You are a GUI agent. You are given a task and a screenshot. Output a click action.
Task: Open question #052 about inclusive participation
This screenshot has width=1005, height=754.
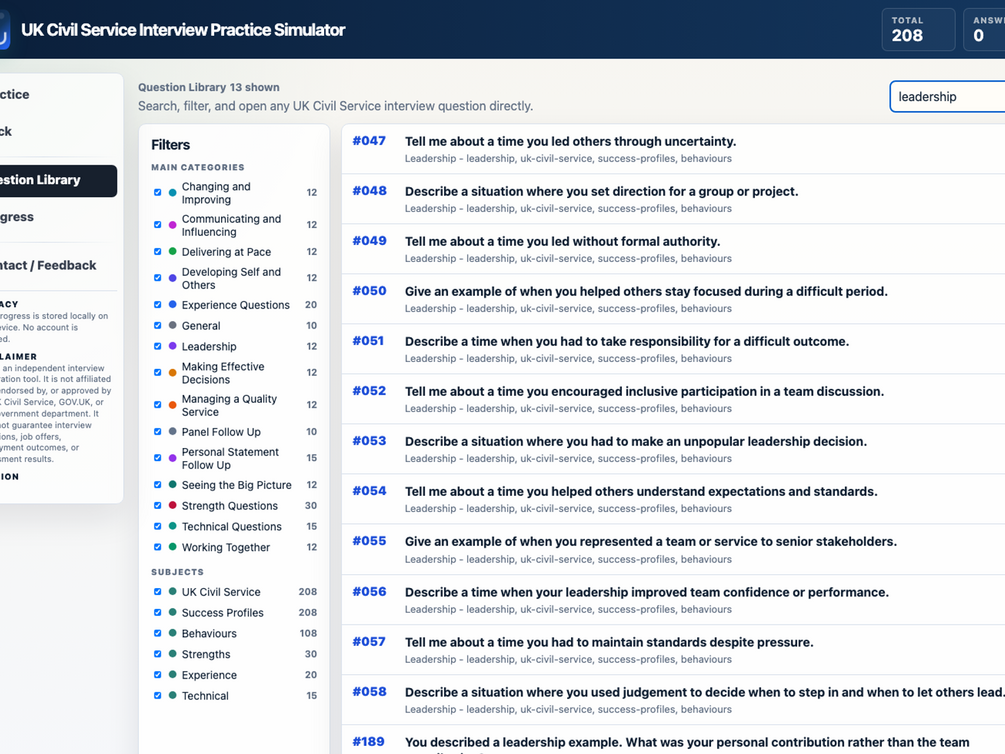tap(673, 399)
